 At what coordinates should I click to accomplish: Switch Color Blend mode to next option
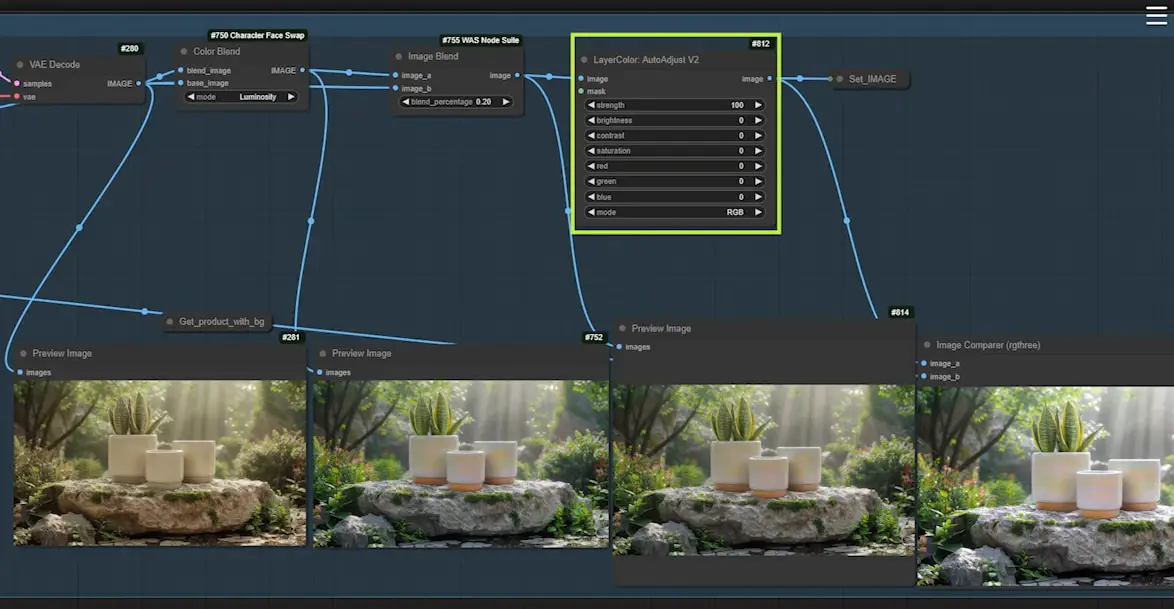tap(291, 97)
